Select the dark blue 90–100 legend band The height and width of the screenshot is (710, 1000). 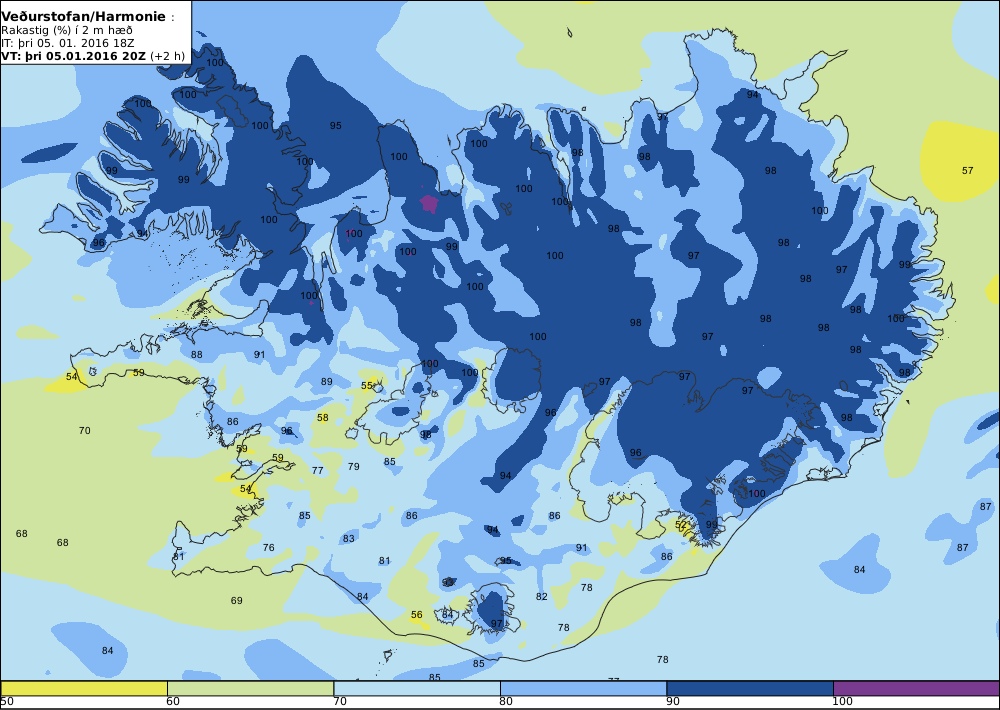pos(750,688)
